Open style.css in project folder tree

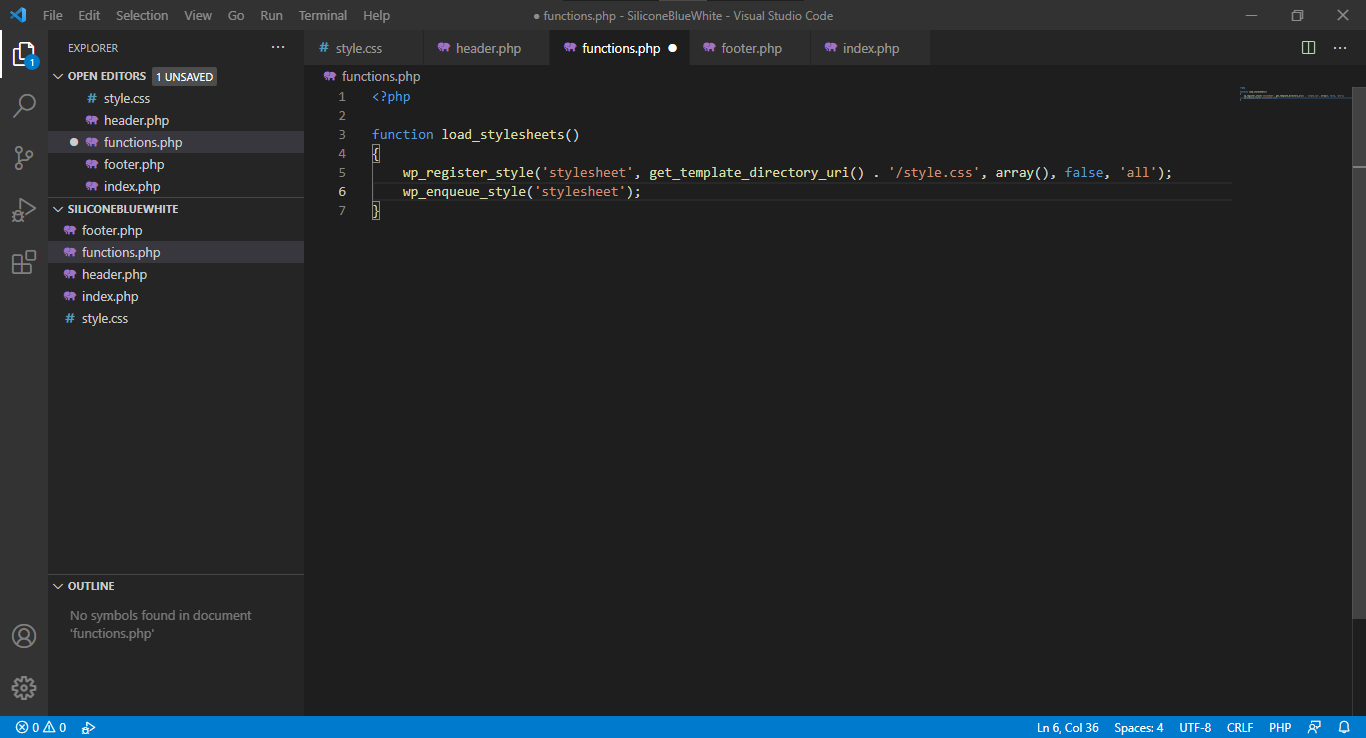pyautogui.click(x=176, y=318)
